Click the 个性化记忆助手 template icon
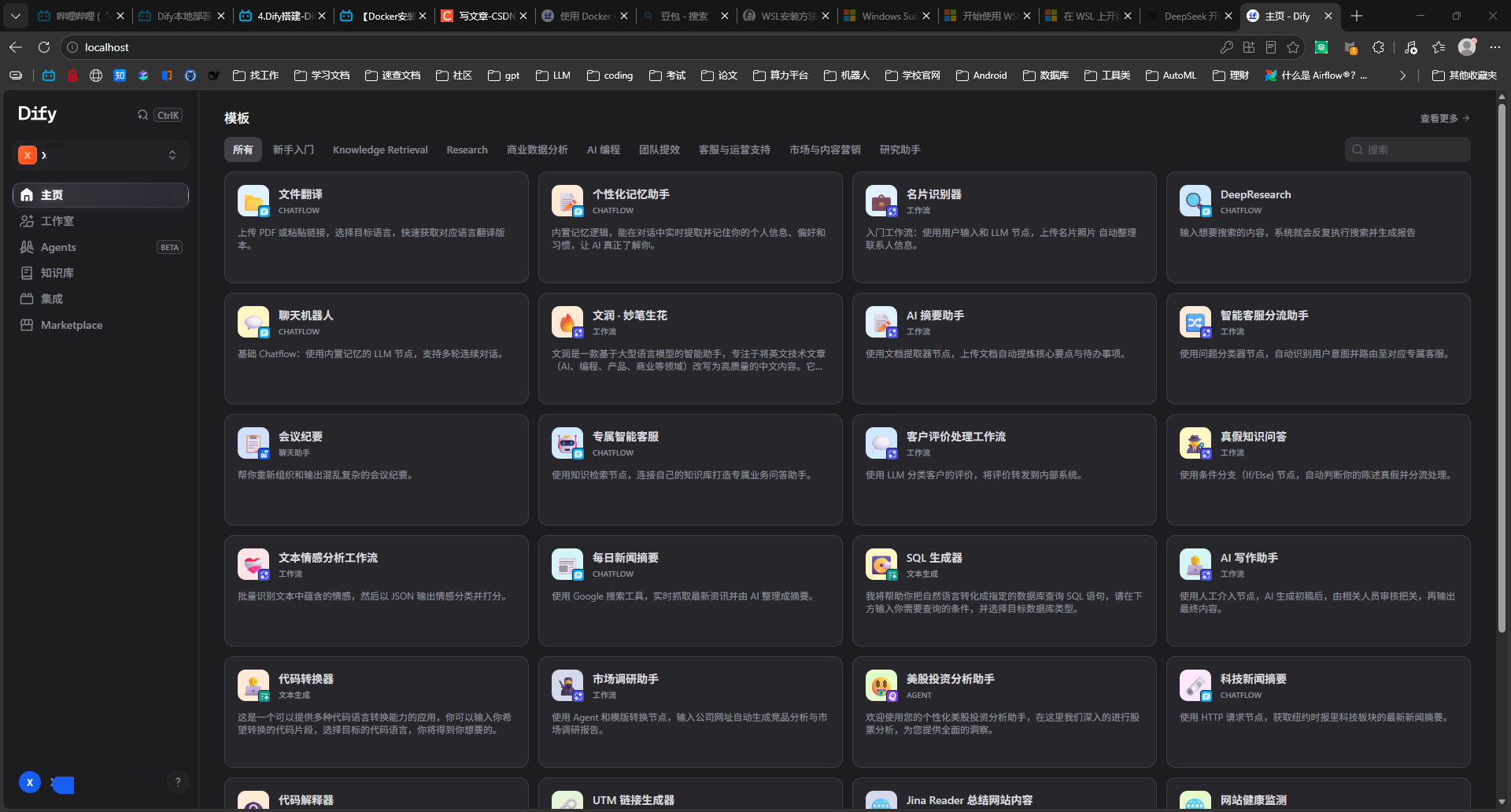This screenshot has width=1511, height=812. [x=567, y=201]
